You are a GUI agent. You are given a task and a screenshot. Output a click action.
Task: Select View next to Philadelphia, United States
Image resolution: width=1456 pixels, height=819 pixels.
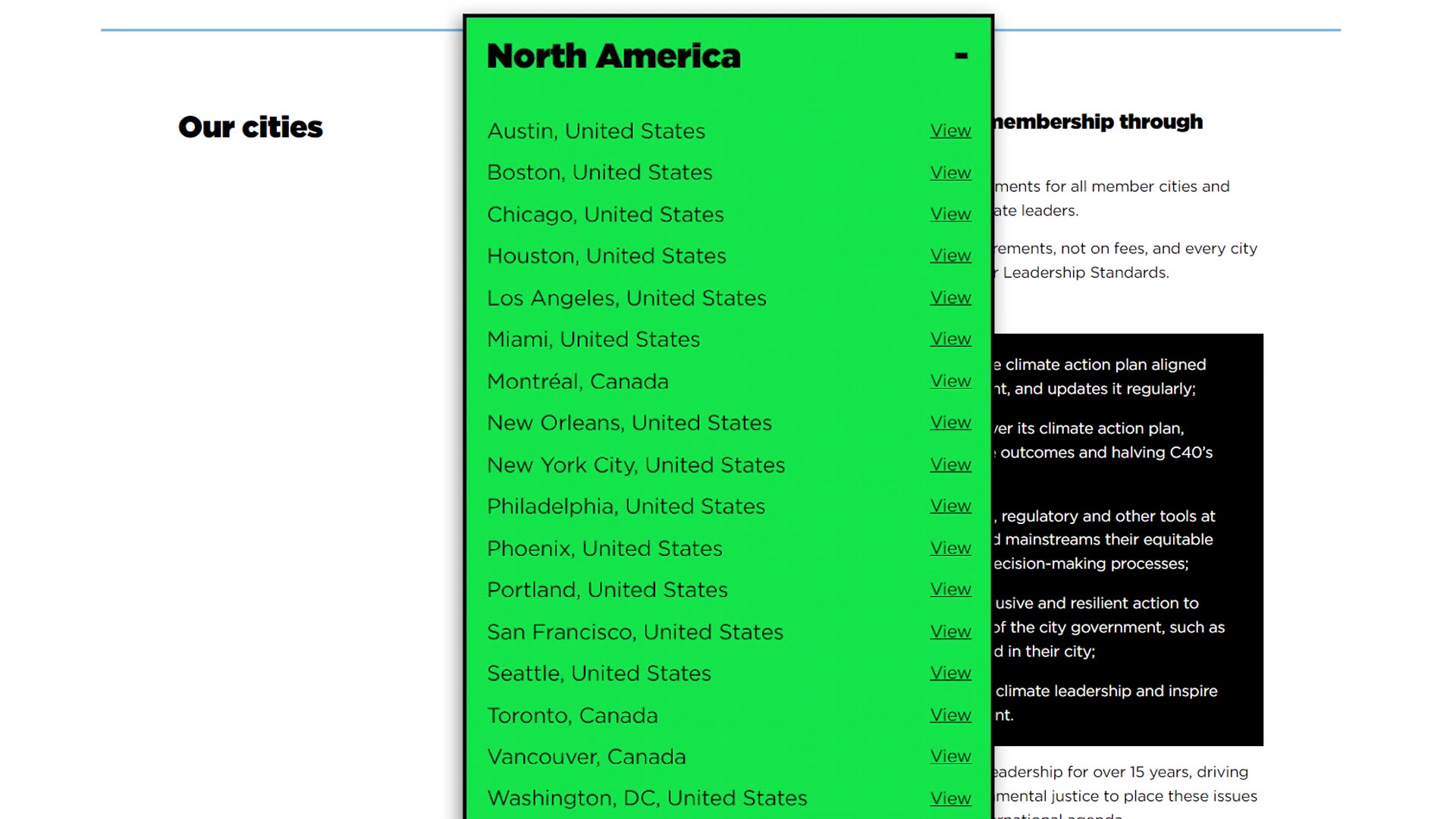pyautogui.click(x=950, y=506)
